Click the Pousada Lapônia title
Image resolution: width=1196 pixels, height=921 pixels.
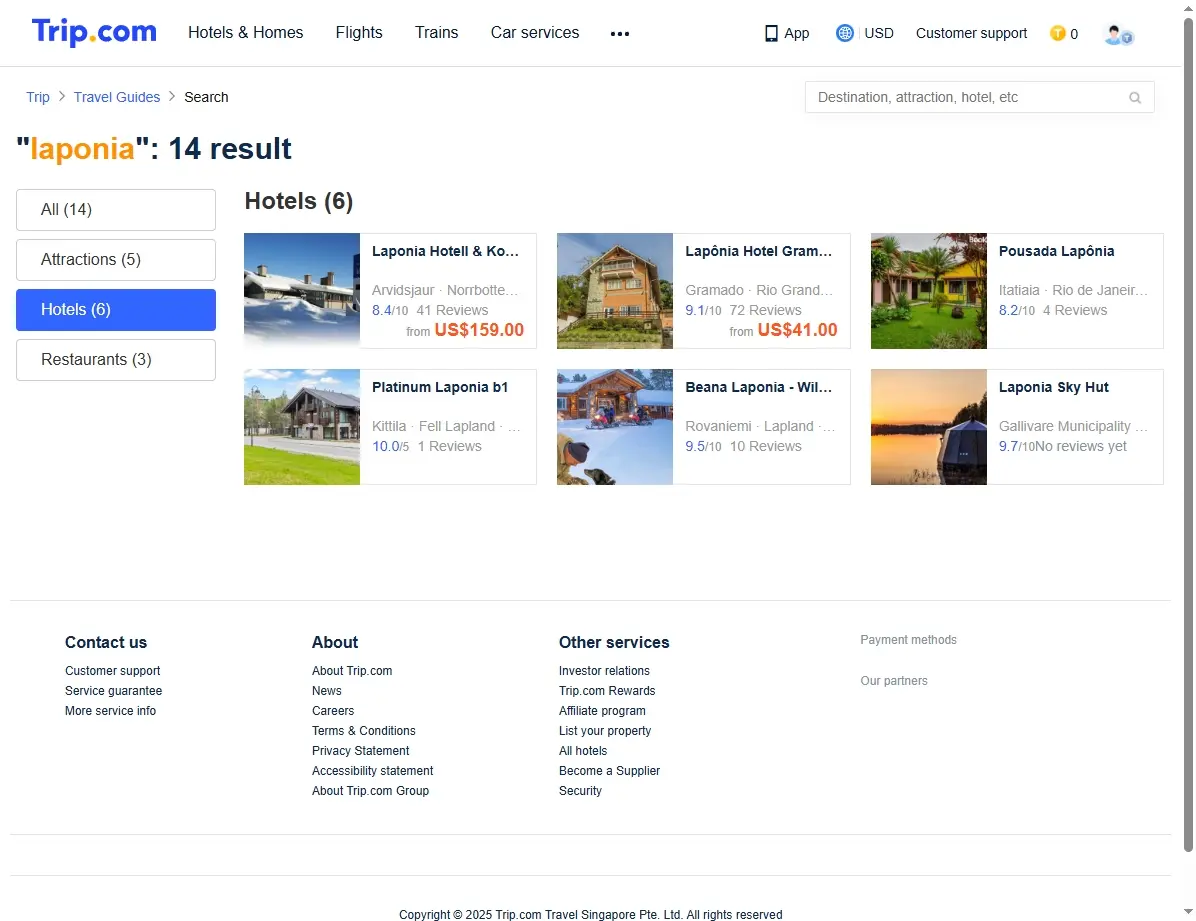(1056, 251)
